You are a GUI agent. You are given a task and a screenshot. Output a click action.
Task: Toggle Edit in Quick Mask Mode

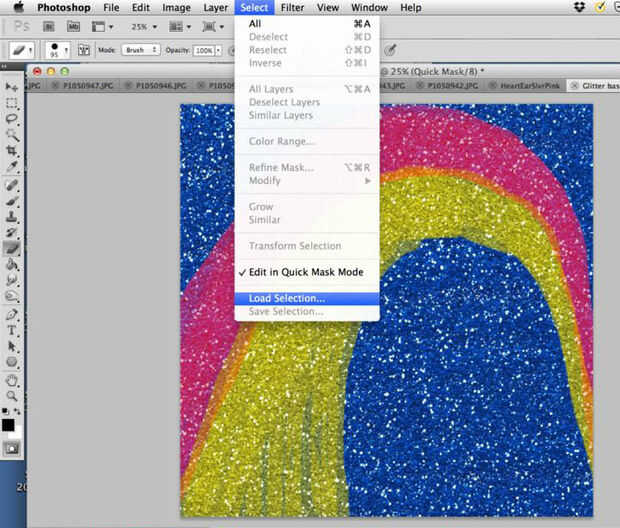click(x=306, y=272)
